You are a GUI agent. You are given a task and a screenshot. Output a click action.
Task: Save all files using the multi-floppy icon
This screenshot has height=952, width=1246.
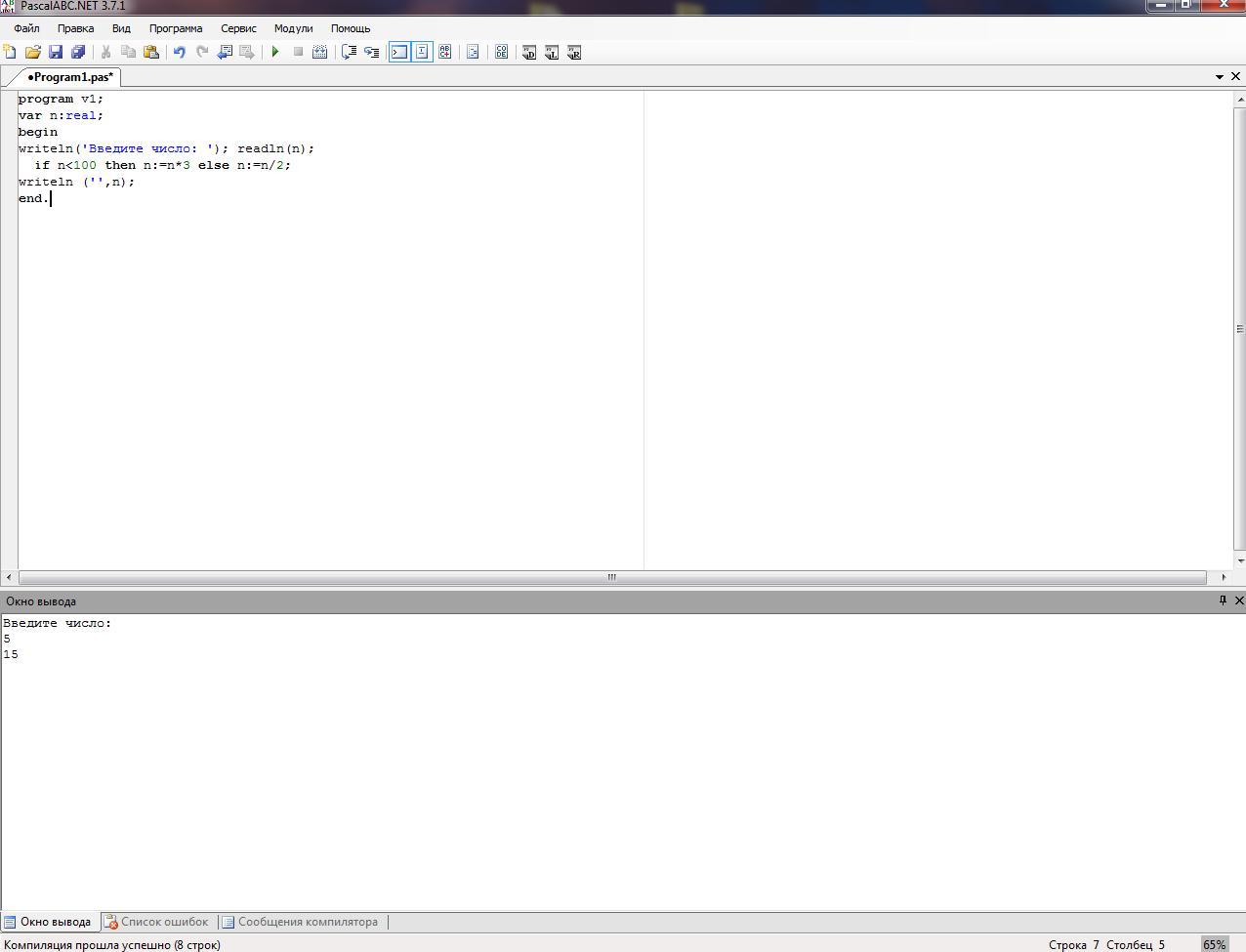[x=78, y=52]
